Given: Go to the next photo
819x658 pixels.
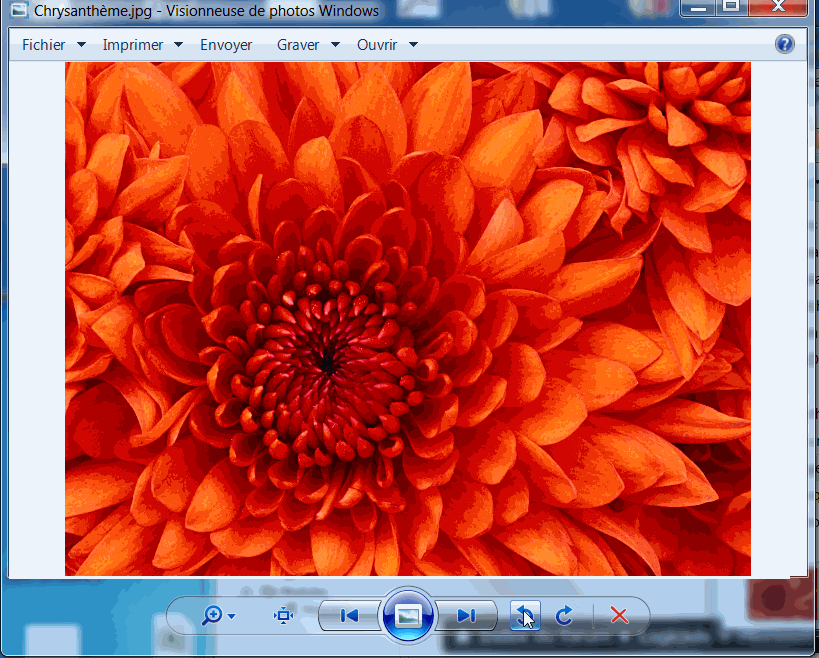Looking at the screenshot, I should [466, 616].
